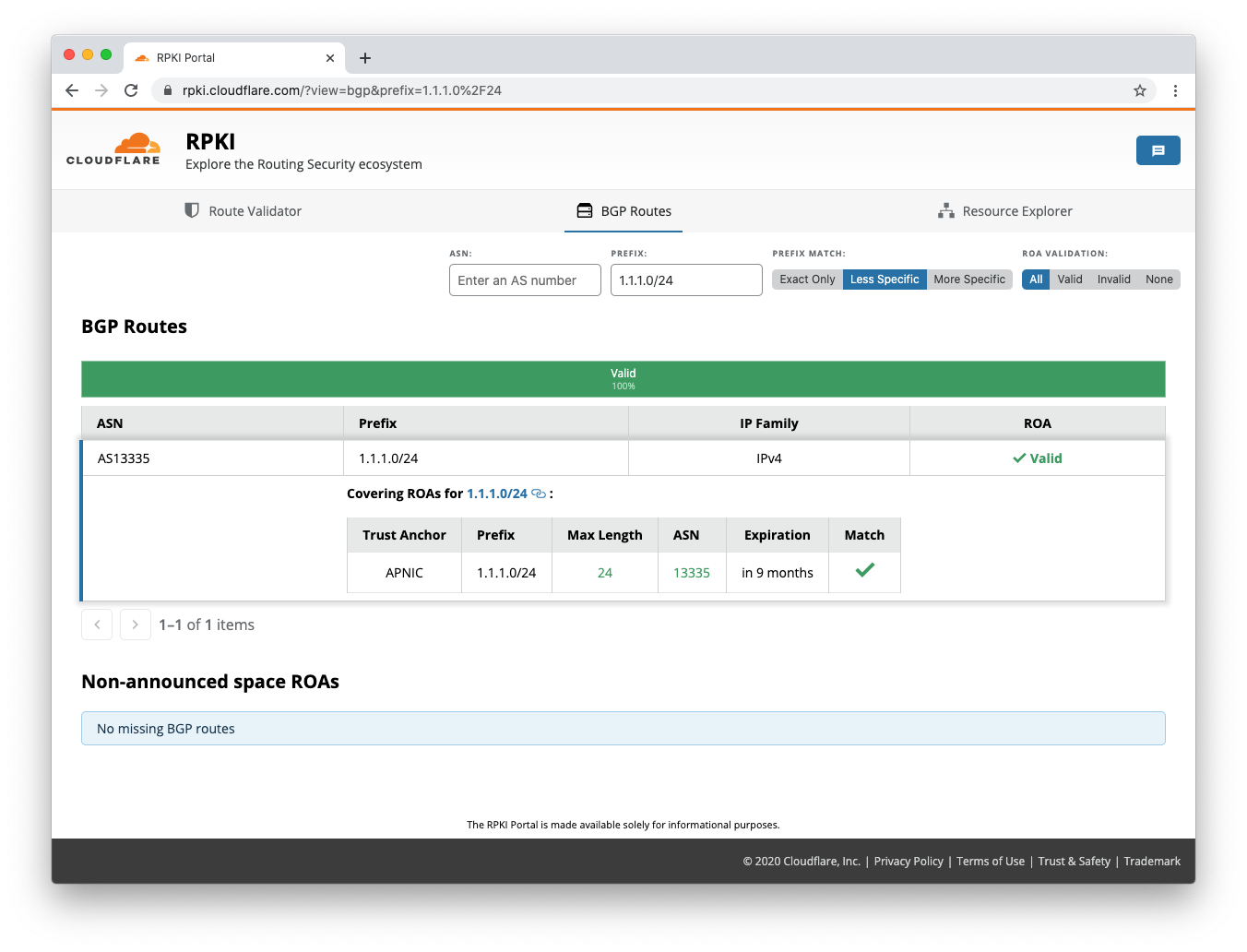Filter ROA validation by Invalid
Viewport: 1247px width, 952px height.
pyautogui.click(x=1114, y=280)
